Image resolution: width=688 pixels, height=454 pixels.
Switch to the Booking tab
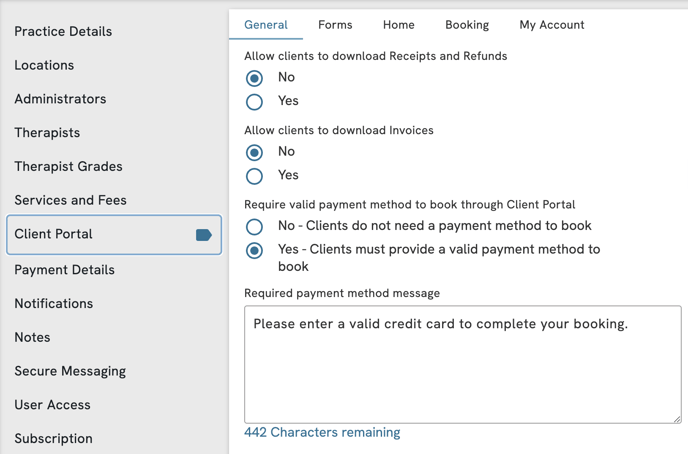click(x=467, y=25)
